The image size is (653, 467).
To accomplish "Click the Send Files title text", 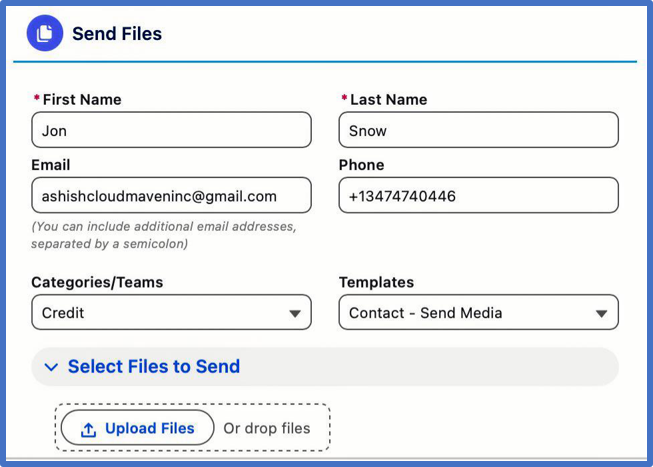I will click(117, 34).
